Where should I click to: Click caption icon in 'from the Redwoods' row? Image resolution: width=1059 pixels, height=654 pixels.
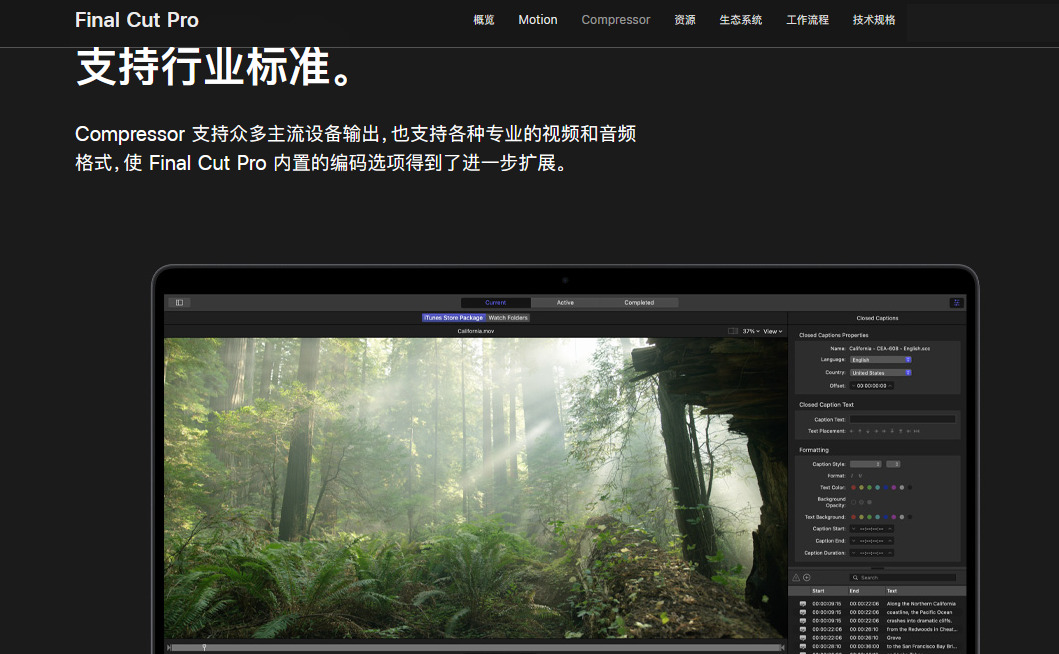pyautogui.click(x=802, y=629)
